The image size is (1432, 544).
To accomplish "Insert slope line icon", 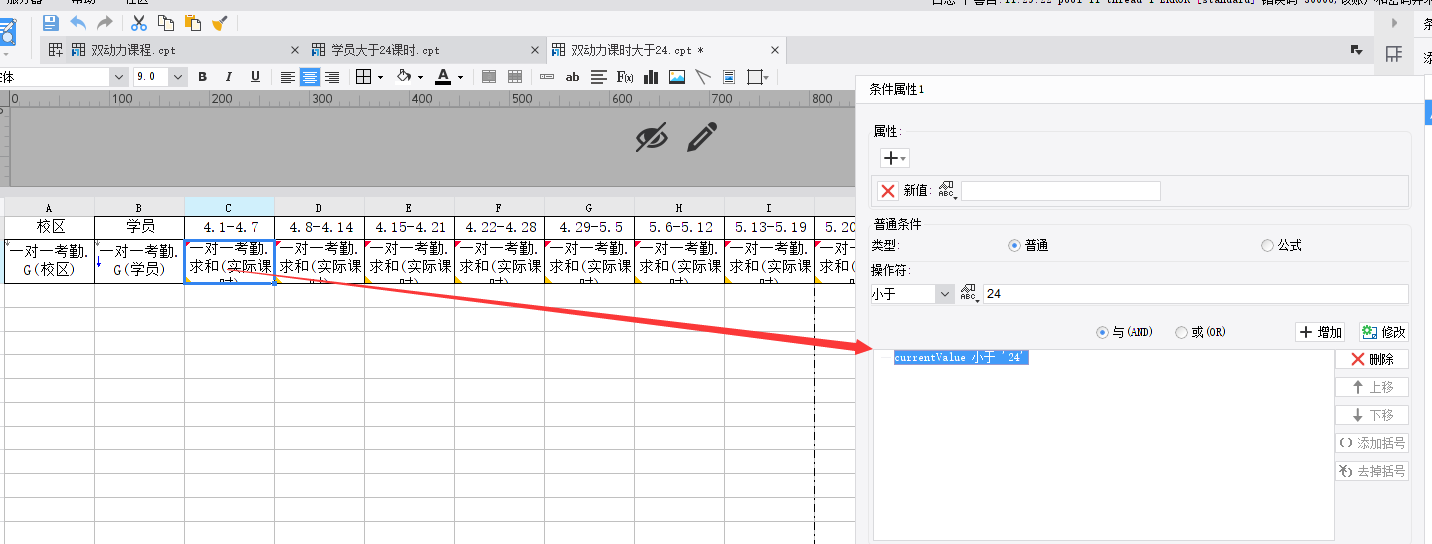I will point(703,77).
